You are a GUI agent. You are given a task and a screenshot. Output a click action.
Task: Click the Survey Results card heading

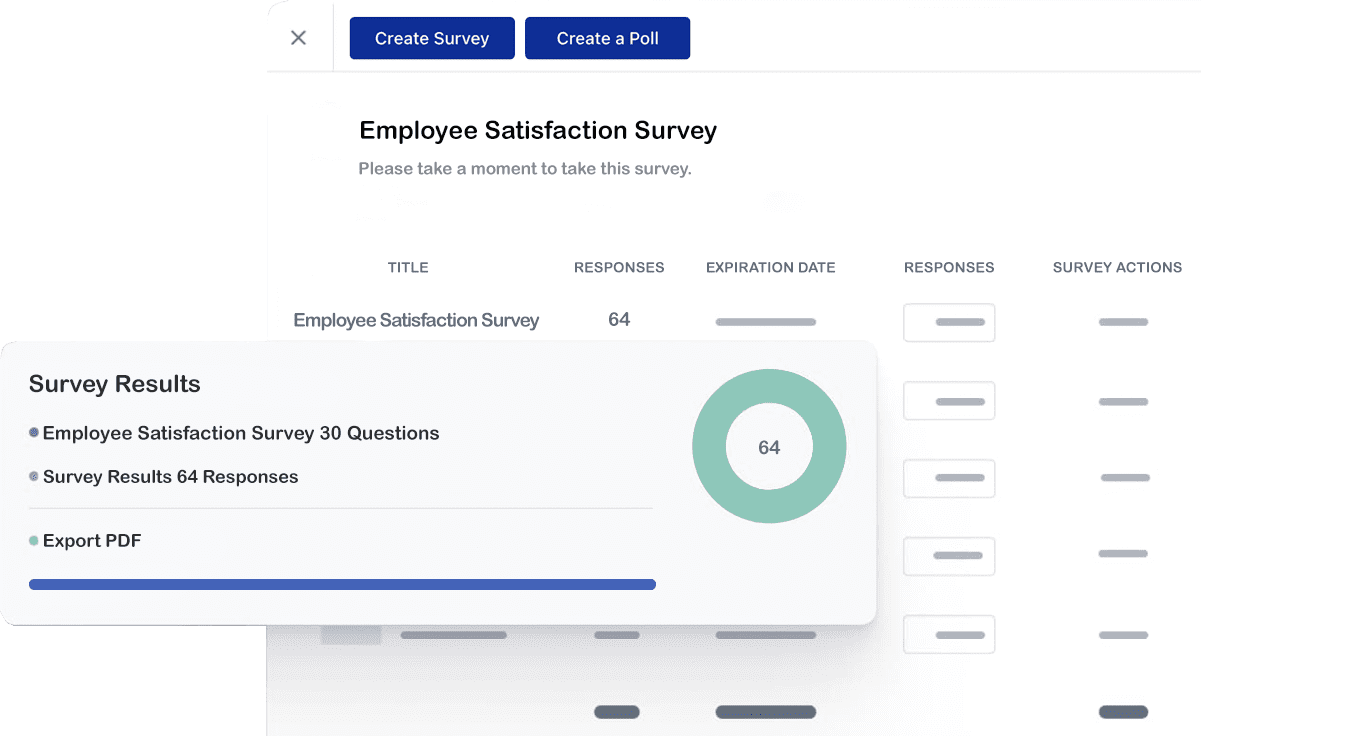[115, 384]
